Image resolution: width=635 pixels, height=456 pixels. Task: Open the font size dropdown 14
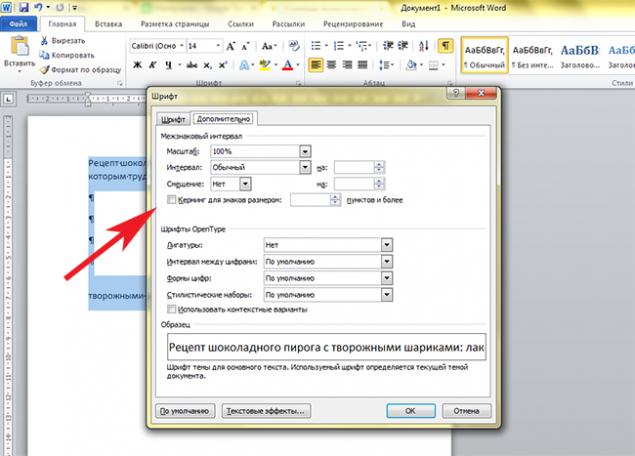click(218, 46)
